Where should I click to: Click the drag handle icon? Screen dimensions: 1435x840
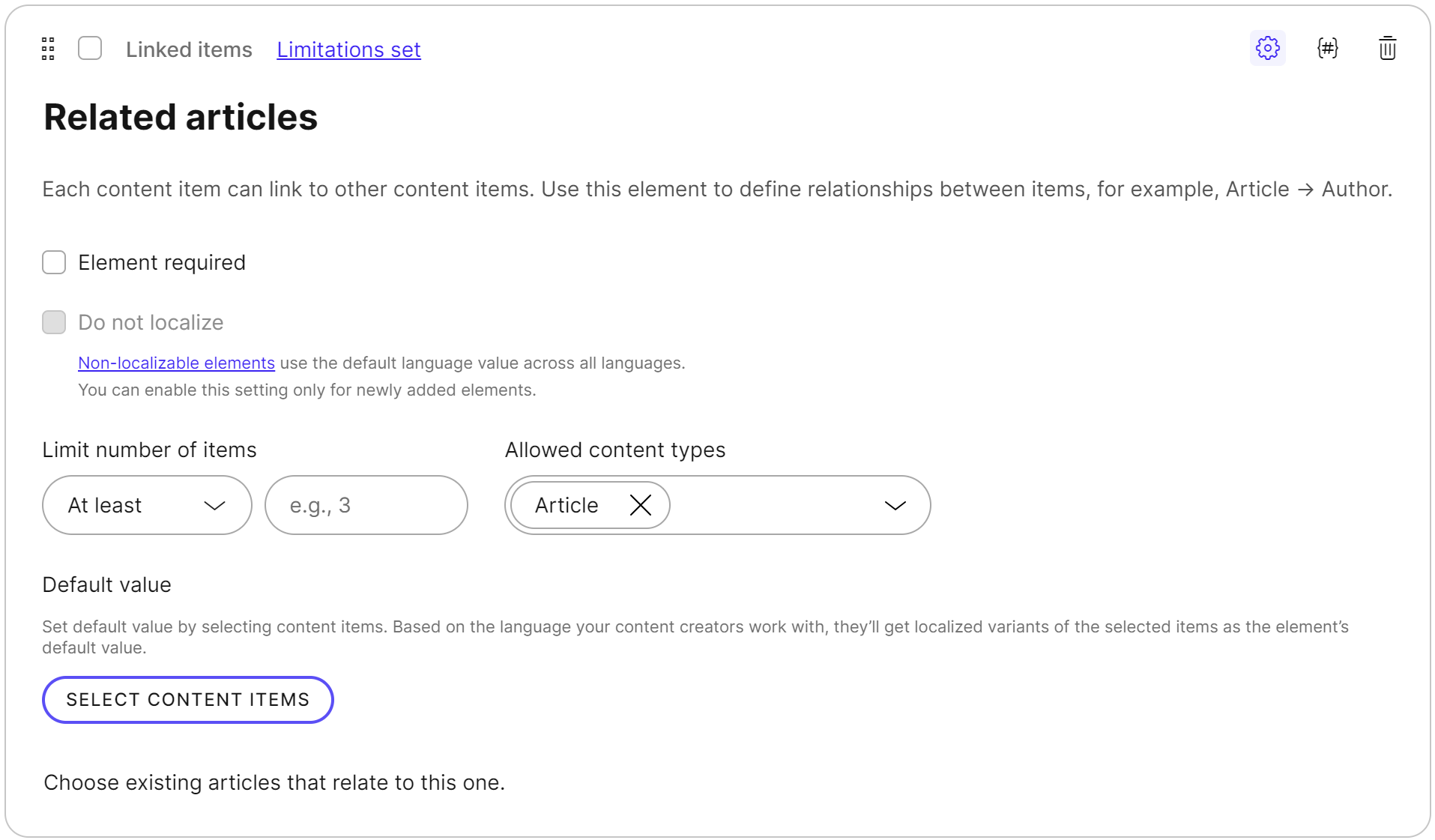48,48
